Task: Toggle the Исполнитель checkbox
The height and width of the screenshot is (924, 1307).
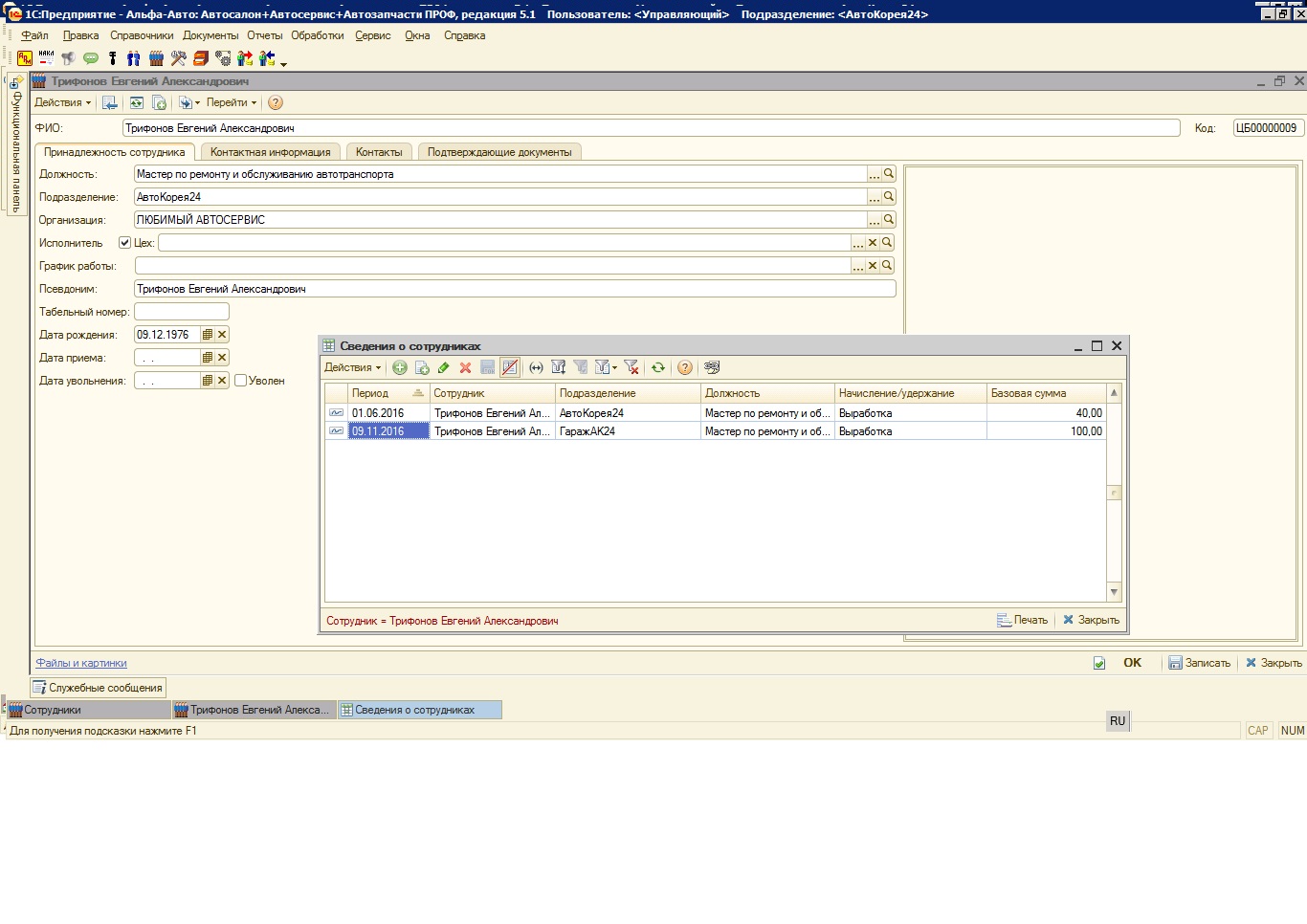Action: 124,243
